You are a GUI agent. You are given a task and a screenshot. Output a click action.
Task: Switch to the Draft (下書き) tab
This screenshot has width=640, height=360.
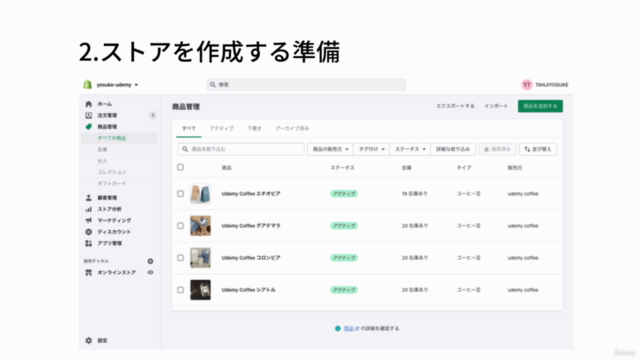click(x=254, y=129)
